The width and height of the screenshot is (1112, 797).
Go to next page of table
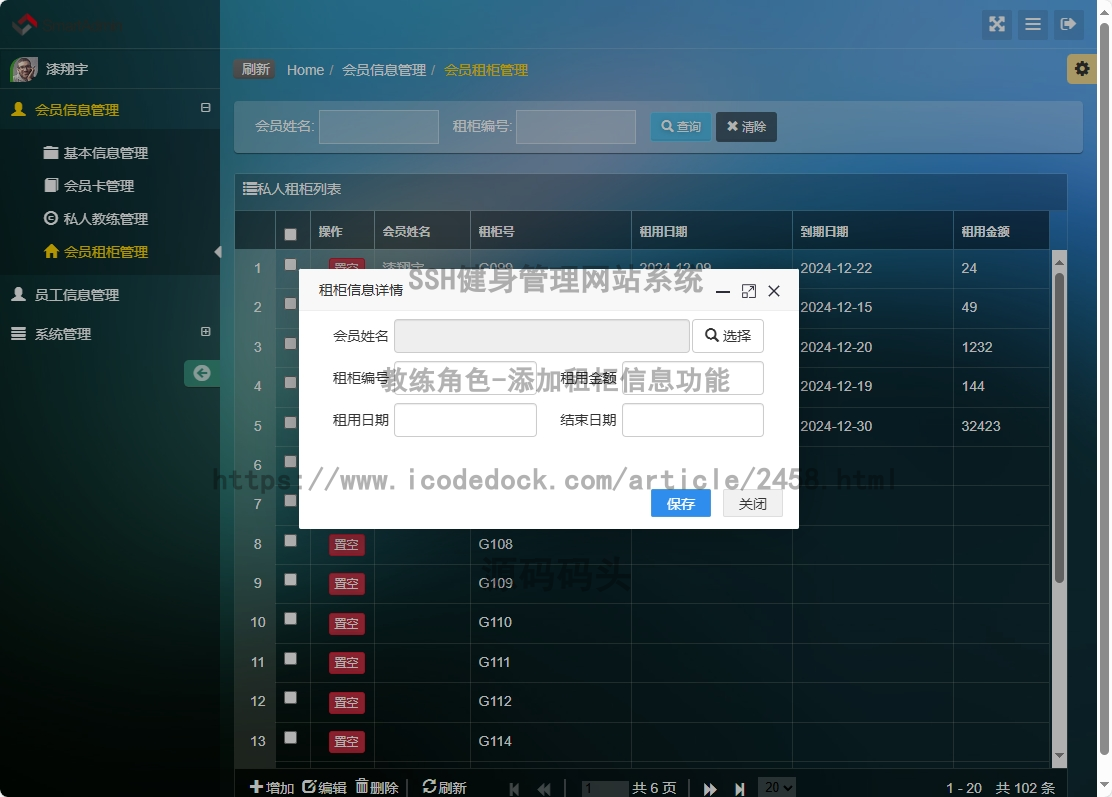710,789
